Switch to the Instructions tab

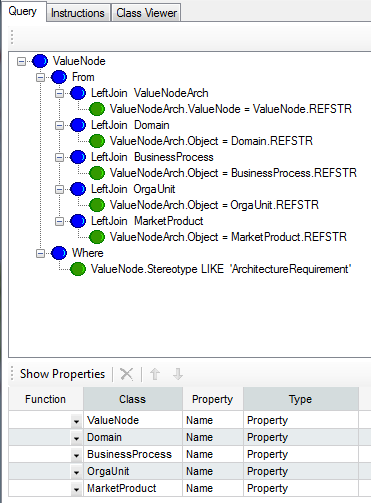point(78,13)
